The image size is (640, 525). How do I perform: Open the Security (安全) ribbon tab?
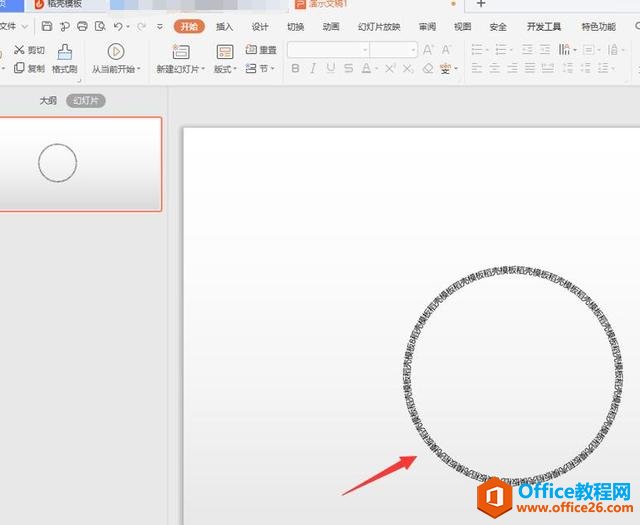click(x=498, y=27)
